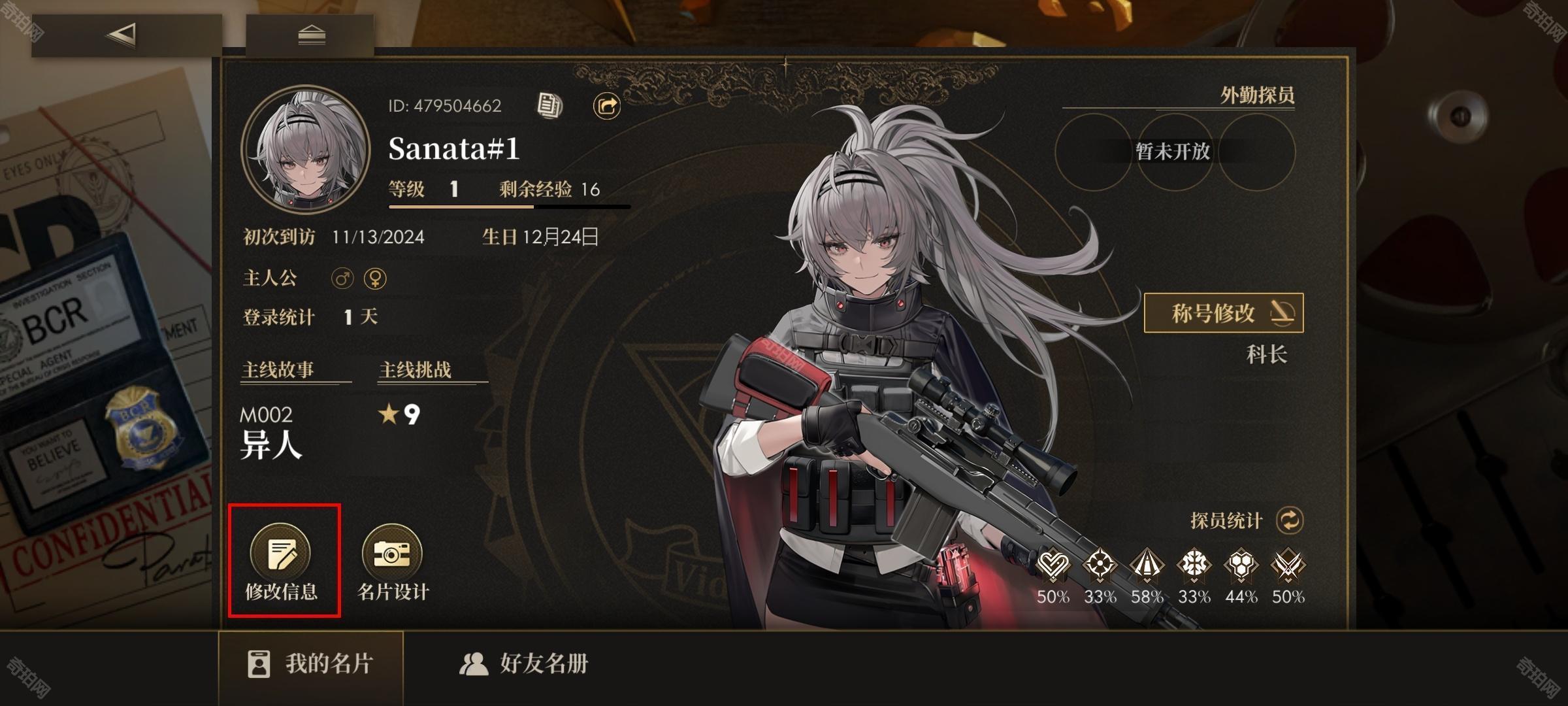The height and width of the screenshot is (706, 1568).
Task: Click the experience progress bar
Action: click(510, 207)
